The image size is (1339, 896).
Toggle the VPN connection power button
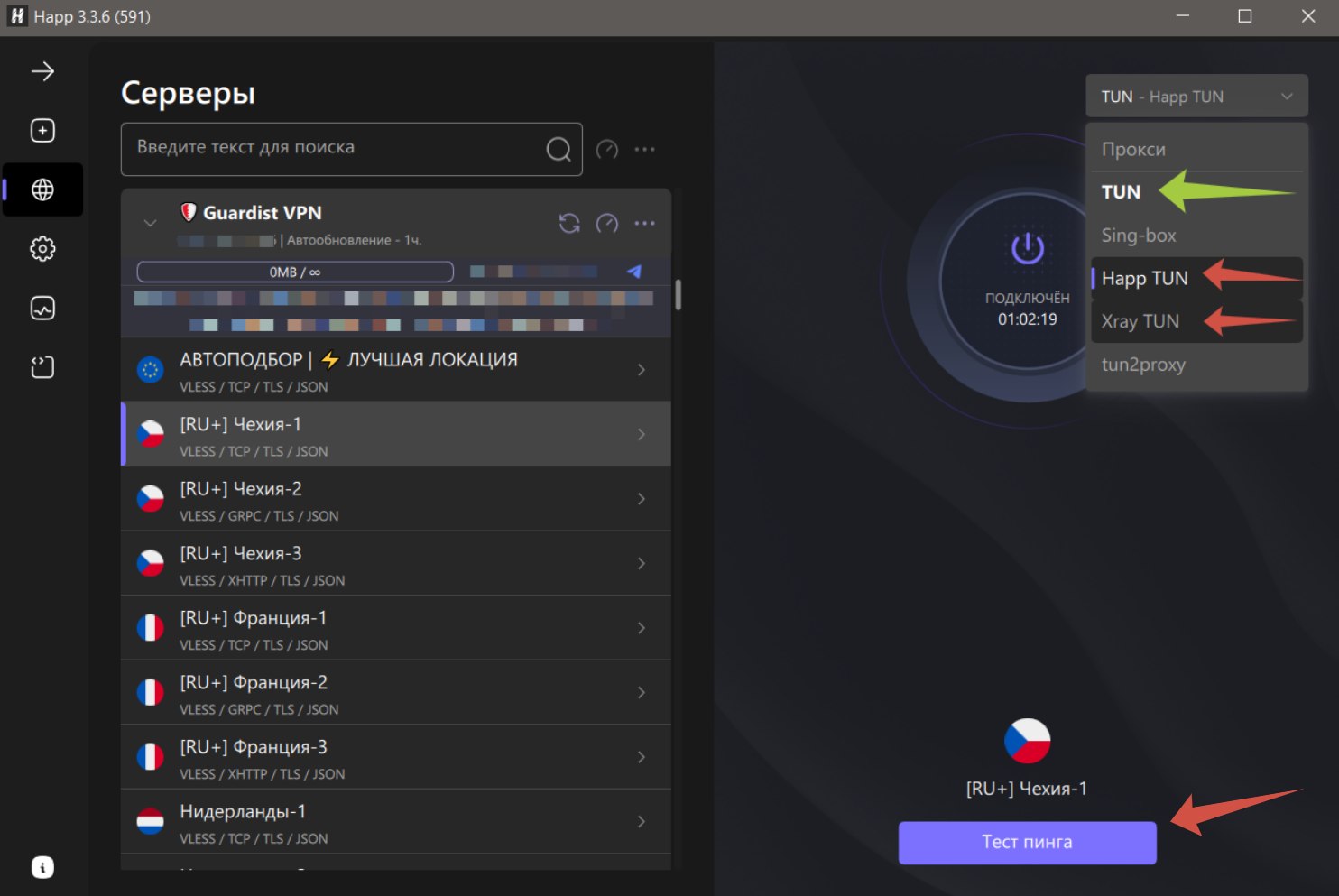(1028, 248)
